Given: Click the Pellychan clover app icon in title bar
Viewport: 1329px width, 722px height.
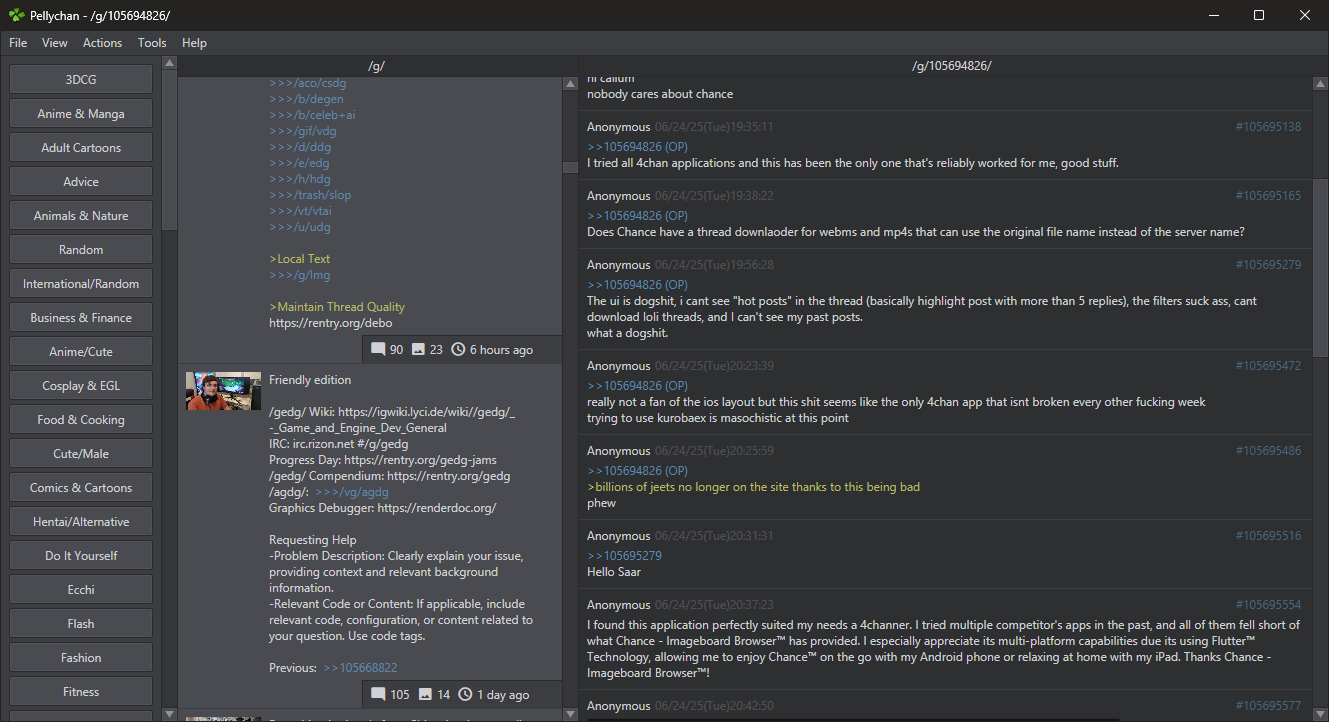Looking at the screenshot, I should pyautogui.click(x=16, y=15).
